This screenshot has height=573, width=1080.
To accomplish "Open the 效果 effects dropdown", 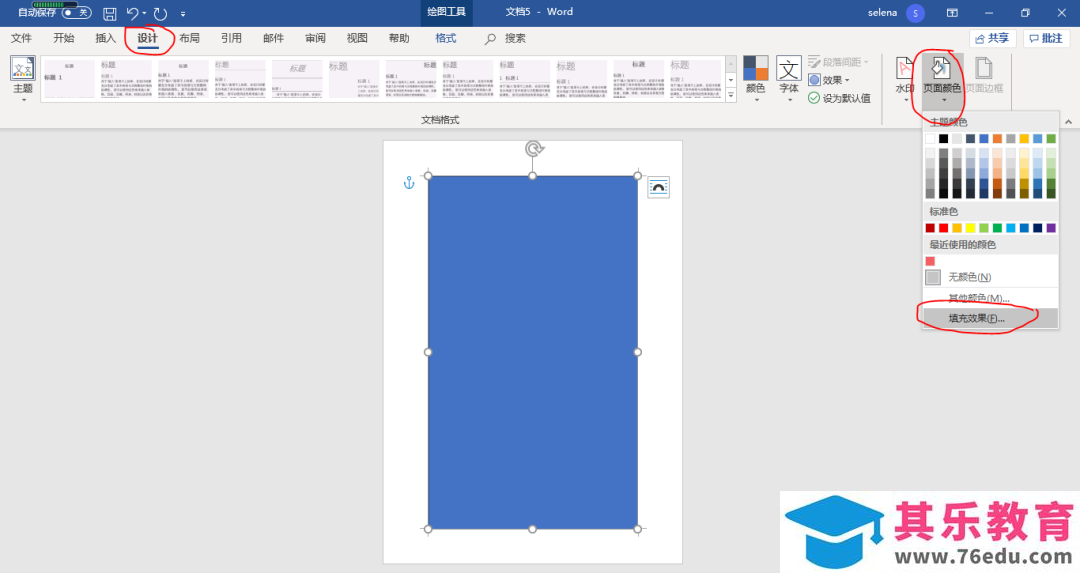I will (829, 80).
